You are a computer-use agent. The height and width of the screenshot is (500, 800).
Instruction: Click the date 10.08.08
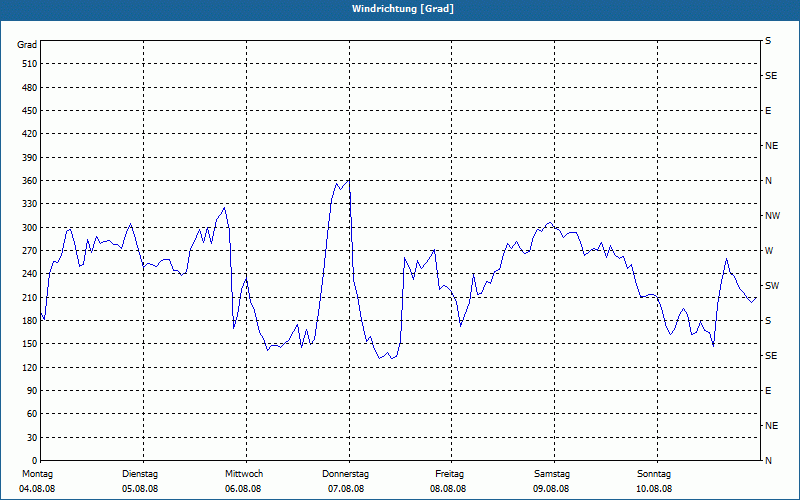pyautogui.click(x=654, y=489)
